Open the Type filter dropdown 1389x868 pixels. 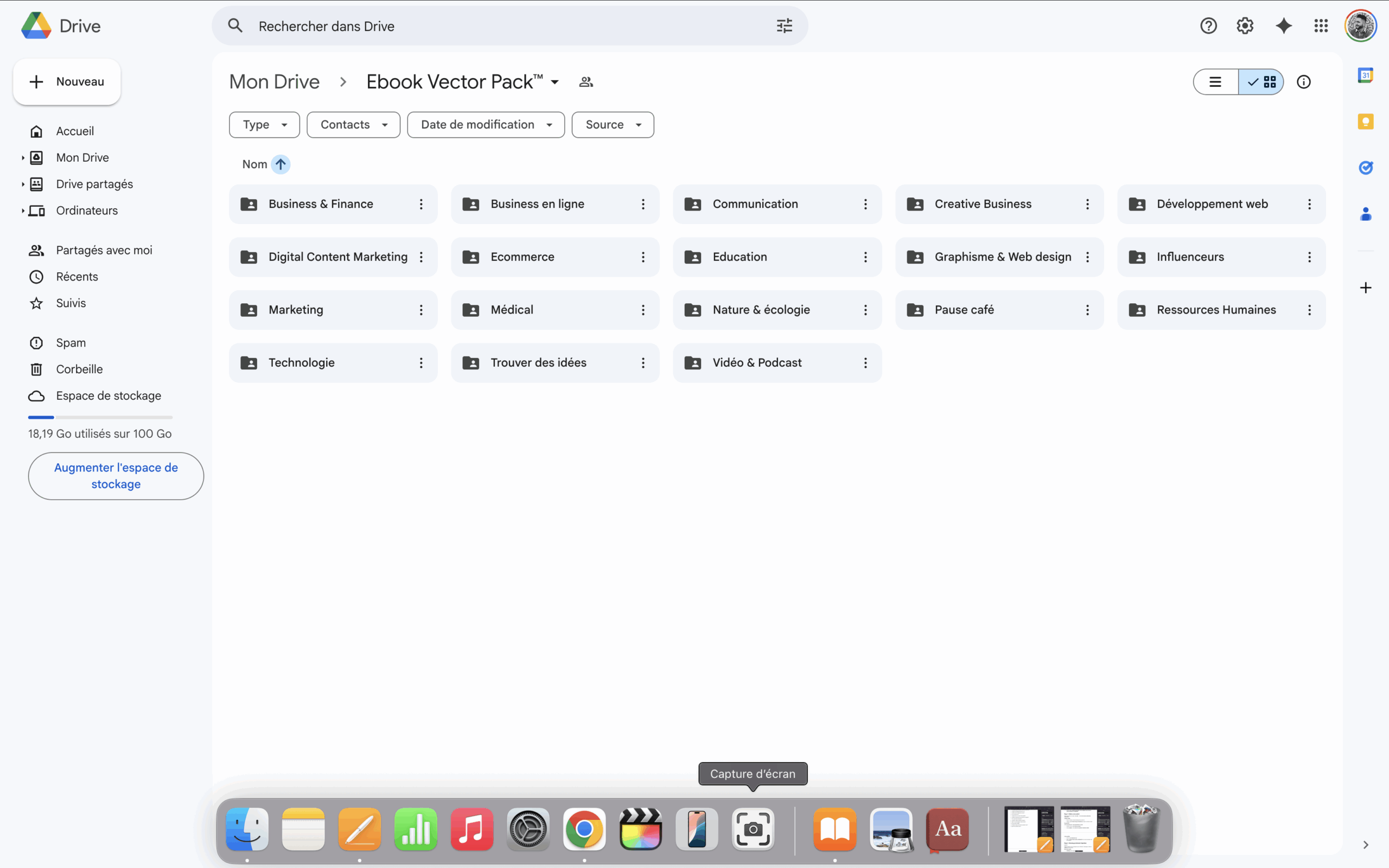click(x=264, y=125)
